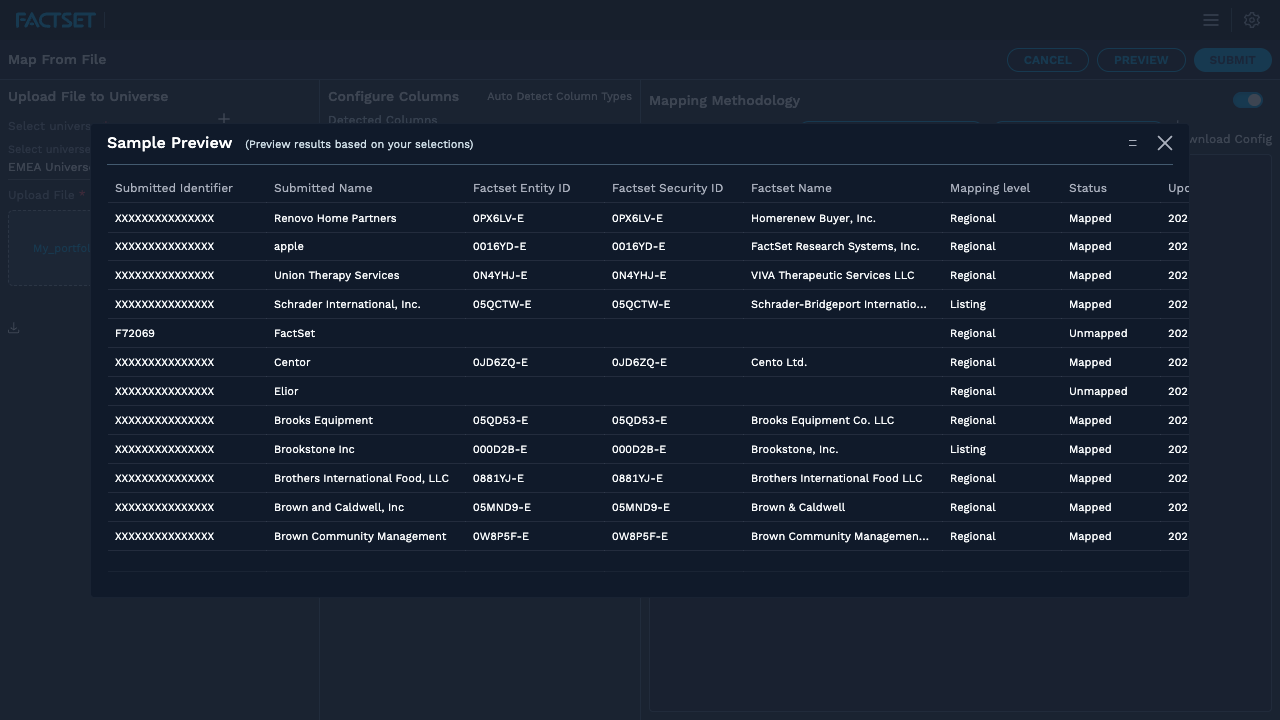Click the download icon in left panel
1280x720 pixels.
pos(14,328)
